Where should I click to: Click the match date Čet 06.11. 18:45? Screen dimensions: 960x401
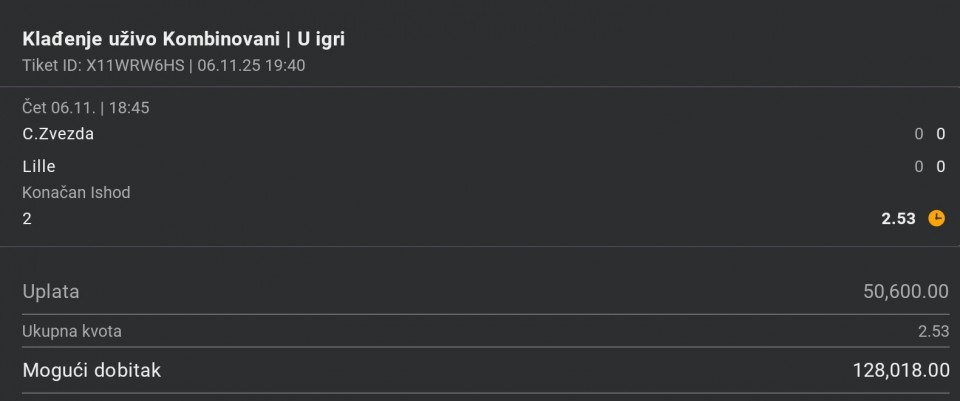(x=86, y=107)
